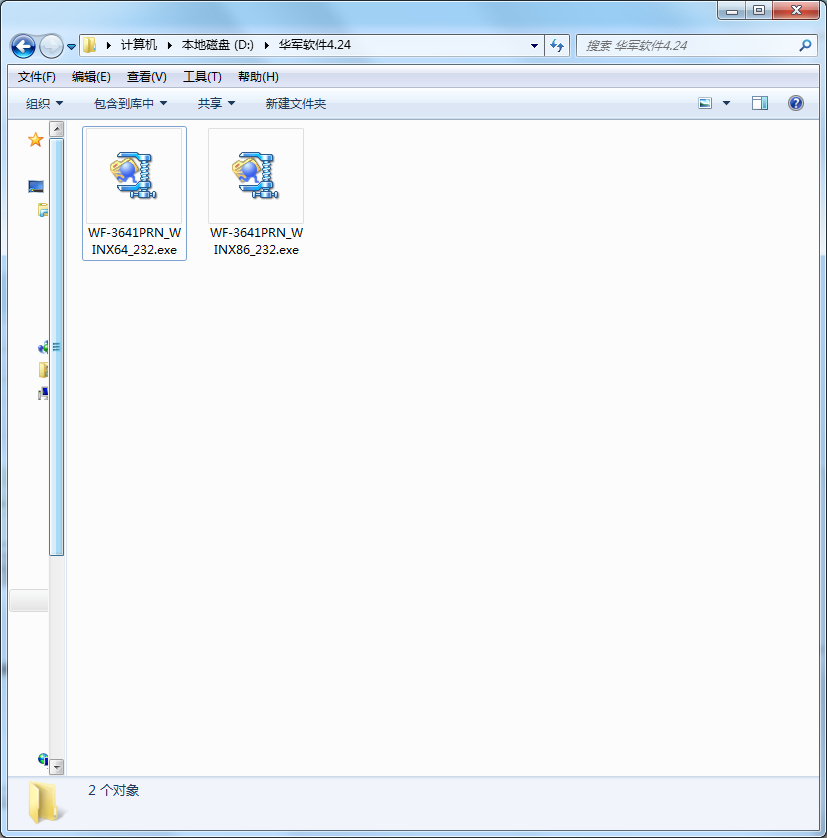Close the Explorer window
This screenshot has width=827, height=838.
pyautogui.click(x=796, y=11)
